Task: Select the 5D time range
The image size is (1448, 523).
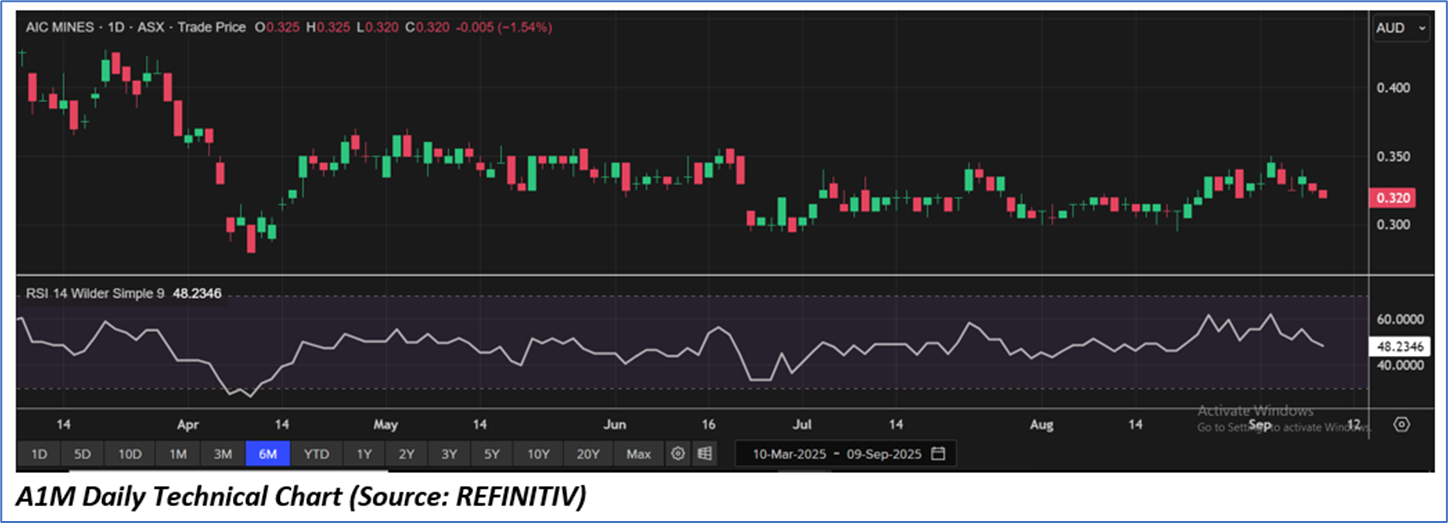Action: point(82,454)
